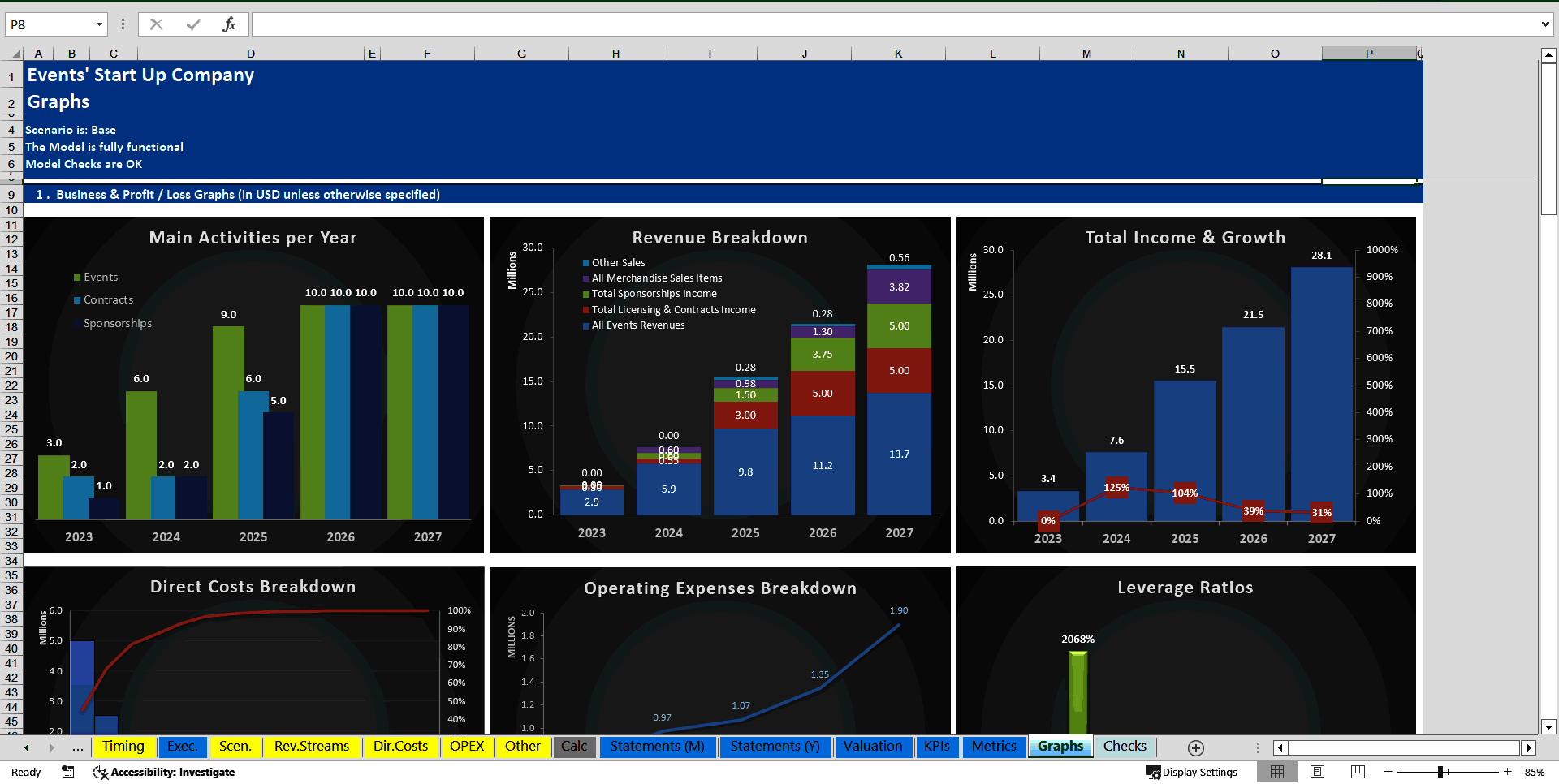Click the 85% zoom level button

click(x=1535, y=773)
